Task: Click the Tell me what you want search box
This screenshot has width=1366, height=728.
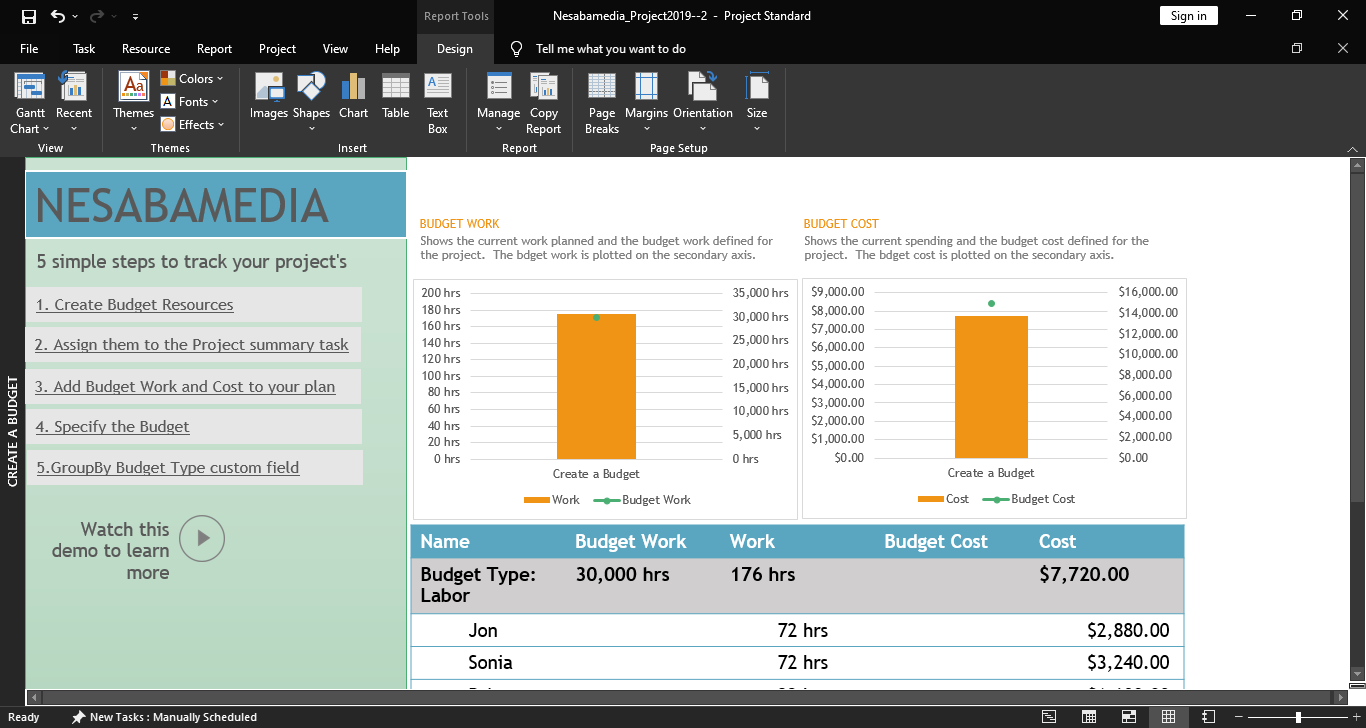Action: [610, 49]
